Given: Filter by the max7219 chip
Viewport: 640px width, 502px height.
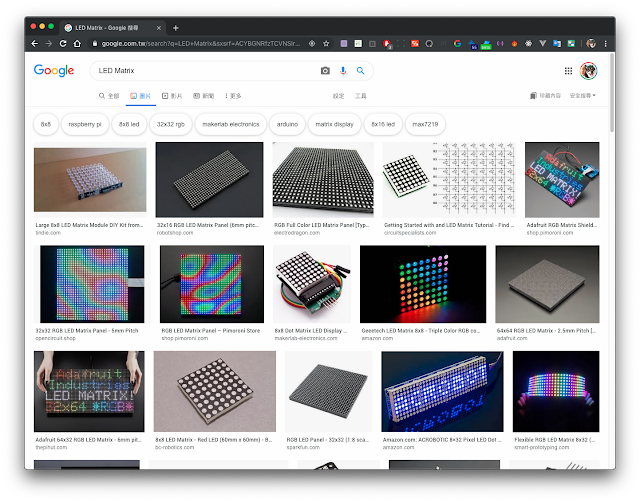Looking at the screenshot, I should click(x=425, y=124).
